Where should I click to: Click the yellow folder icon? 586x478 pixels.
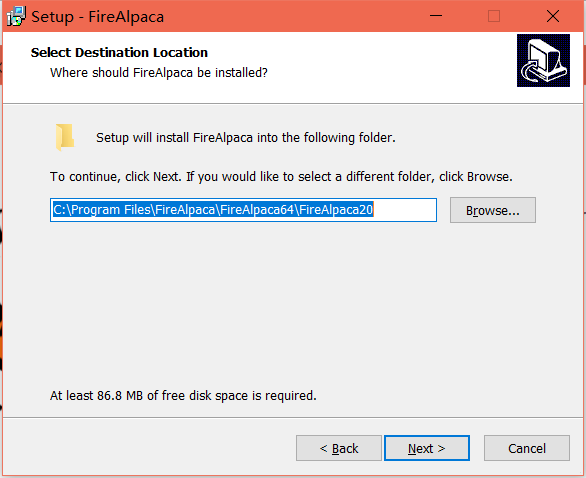(65, 137)
